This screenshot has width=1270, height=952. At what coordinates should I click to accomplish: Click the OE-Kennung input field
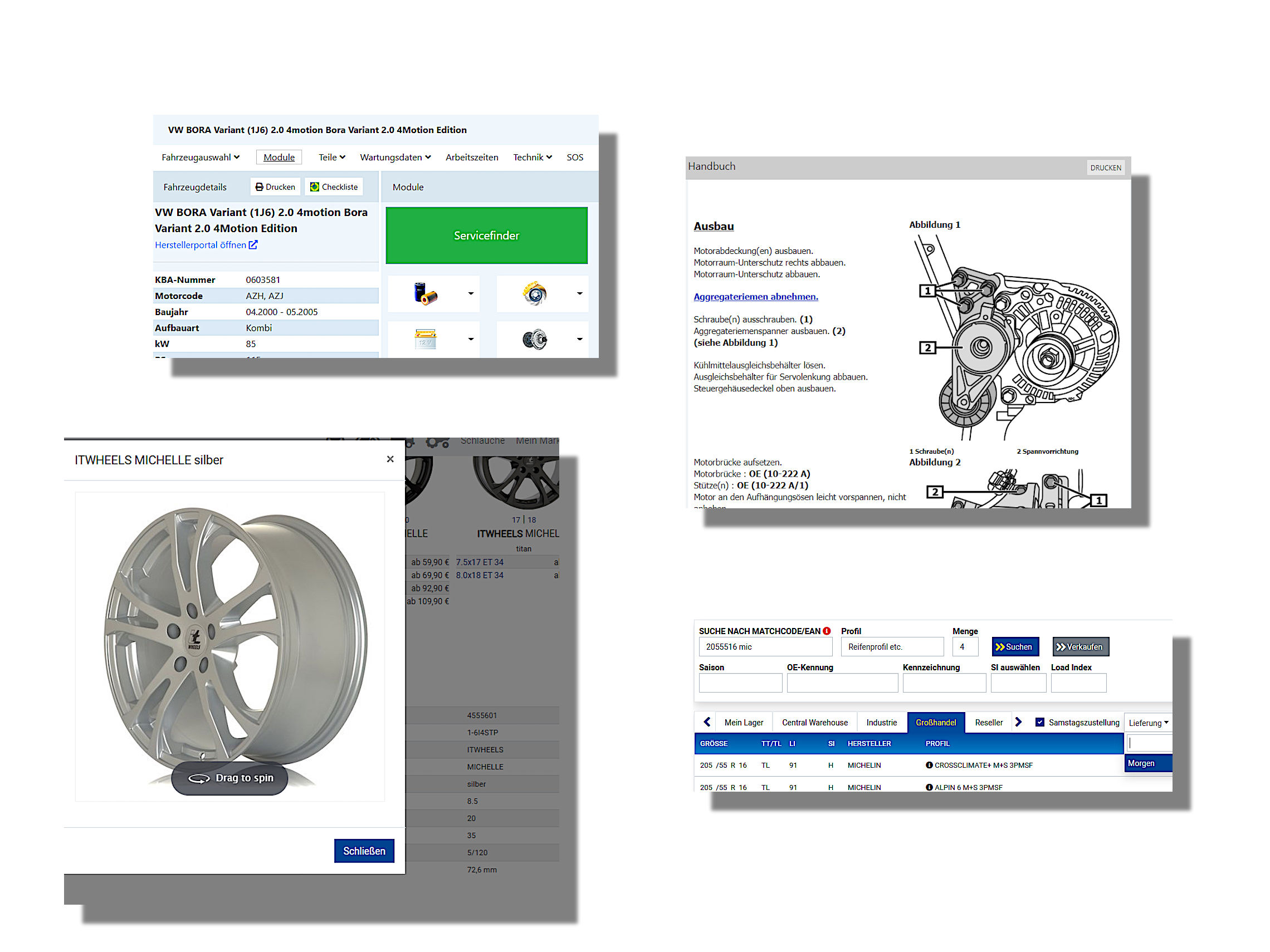coord(842,684)
